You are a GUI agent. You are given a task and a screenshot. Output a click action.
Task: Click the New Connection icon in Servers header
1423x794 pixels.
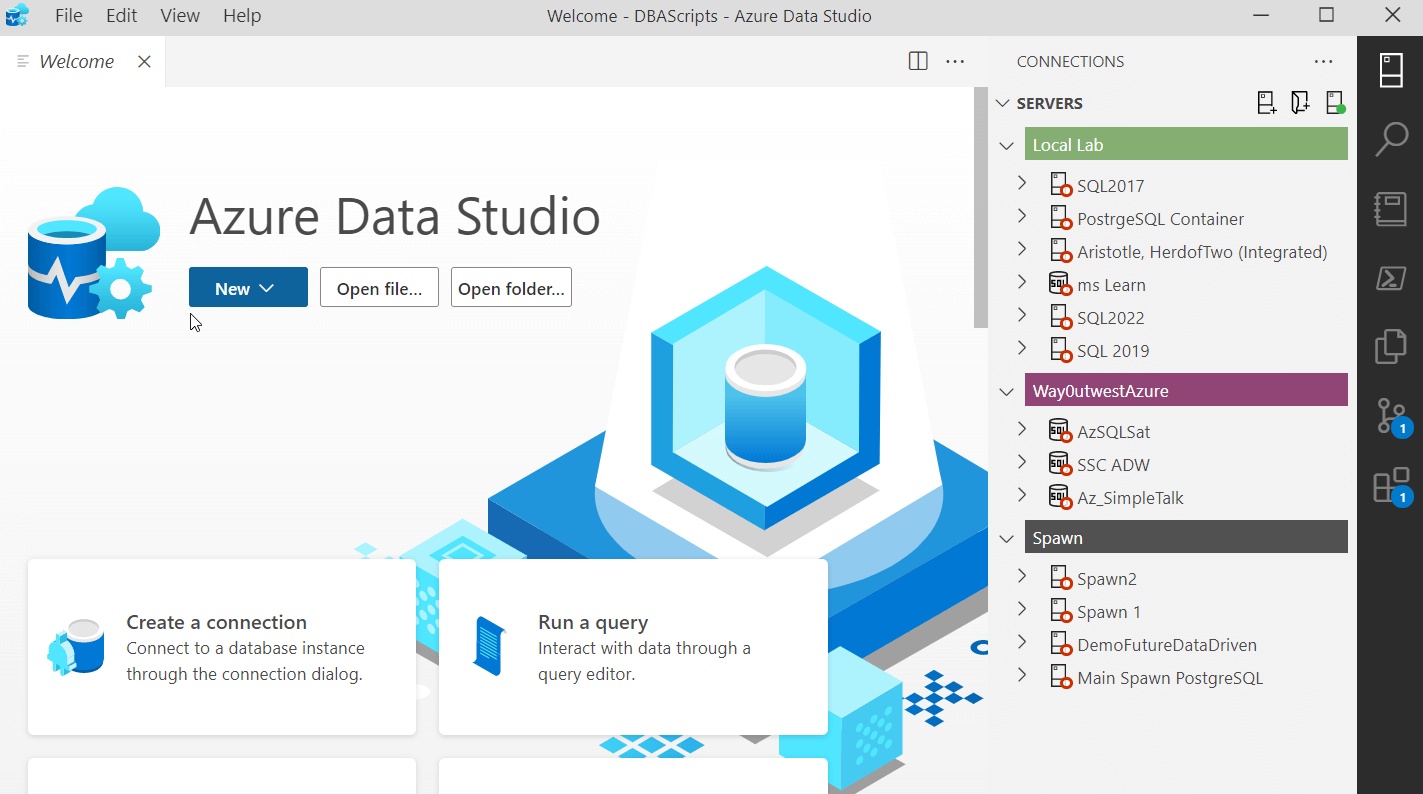[1267, 103]
